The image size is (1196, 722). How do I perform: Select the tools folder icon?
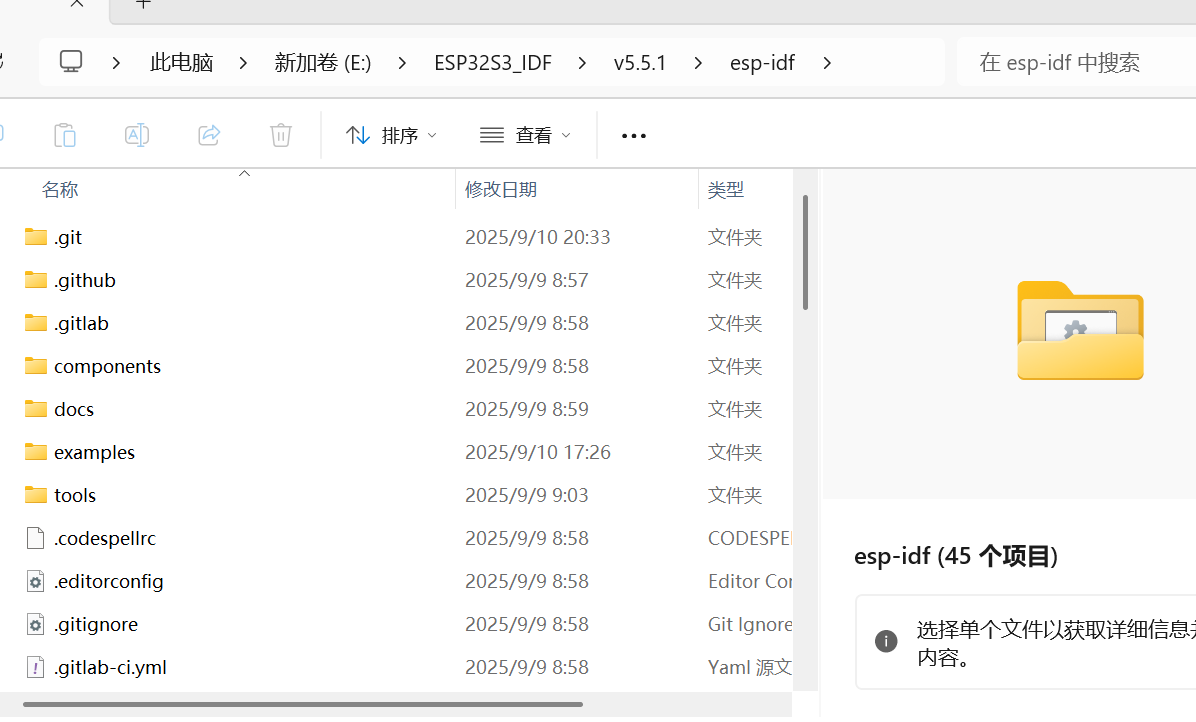(x=35, y=495)
